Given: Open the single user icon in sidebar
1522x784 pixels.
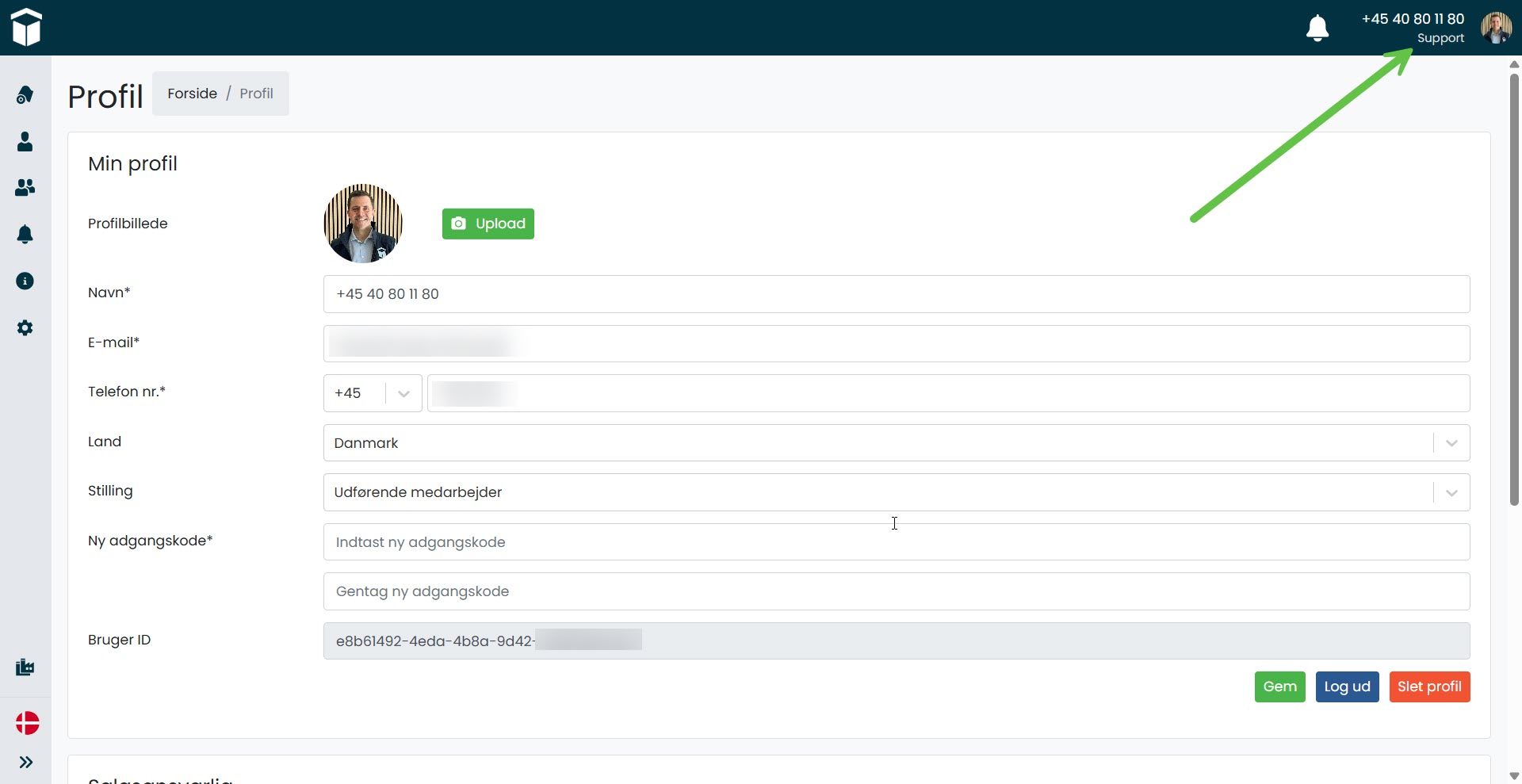Looking at the screenshot, I should (25, 142).
